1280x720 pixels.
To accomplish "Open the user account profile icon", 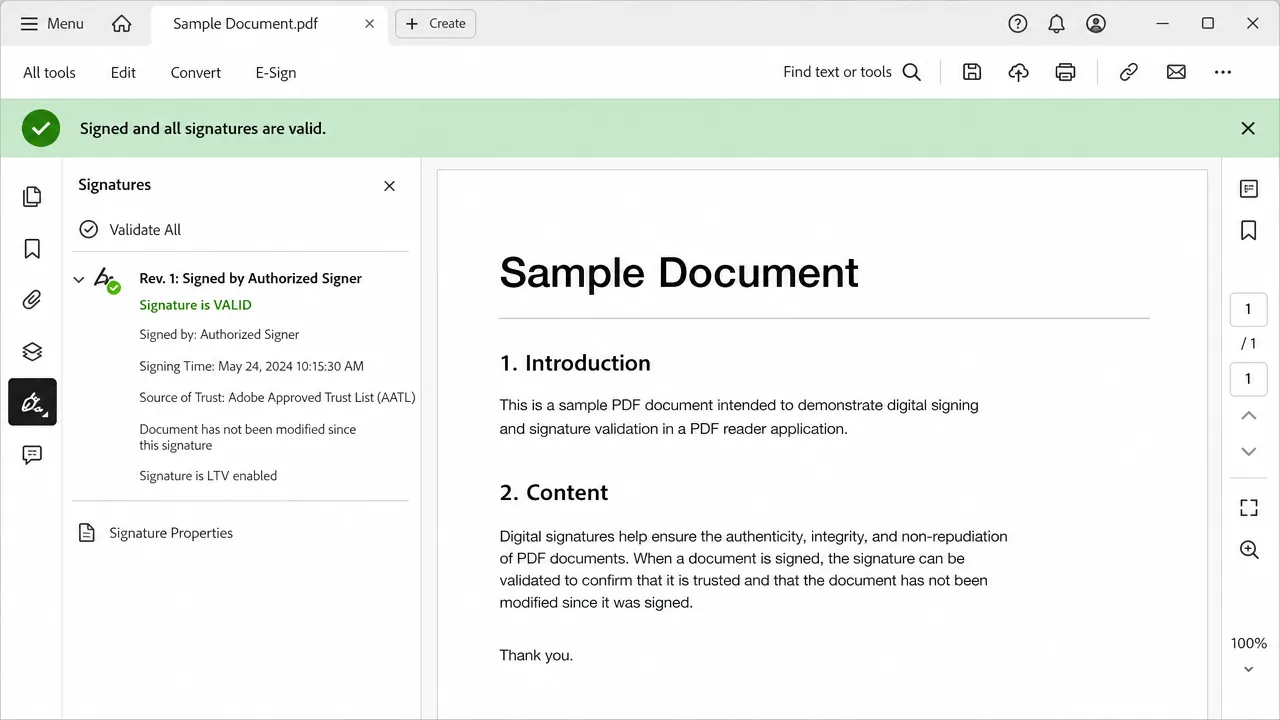I will 1096,23.
